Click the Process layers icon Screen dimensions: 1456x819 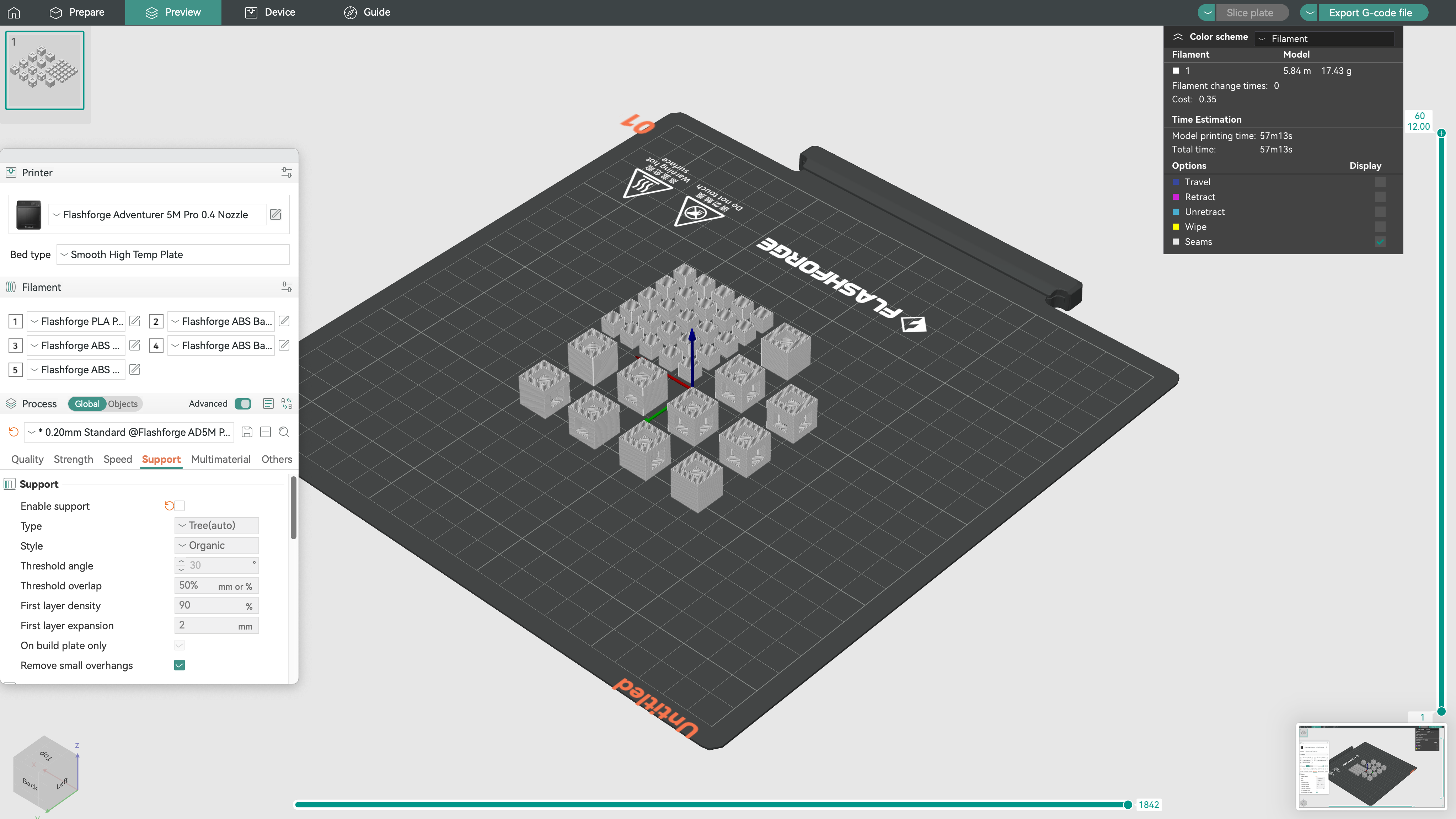pos(11,403)
